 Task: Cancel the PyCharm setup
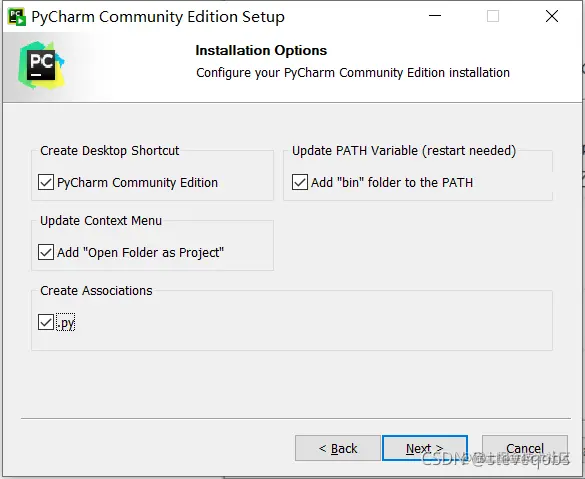pos(525,448)
